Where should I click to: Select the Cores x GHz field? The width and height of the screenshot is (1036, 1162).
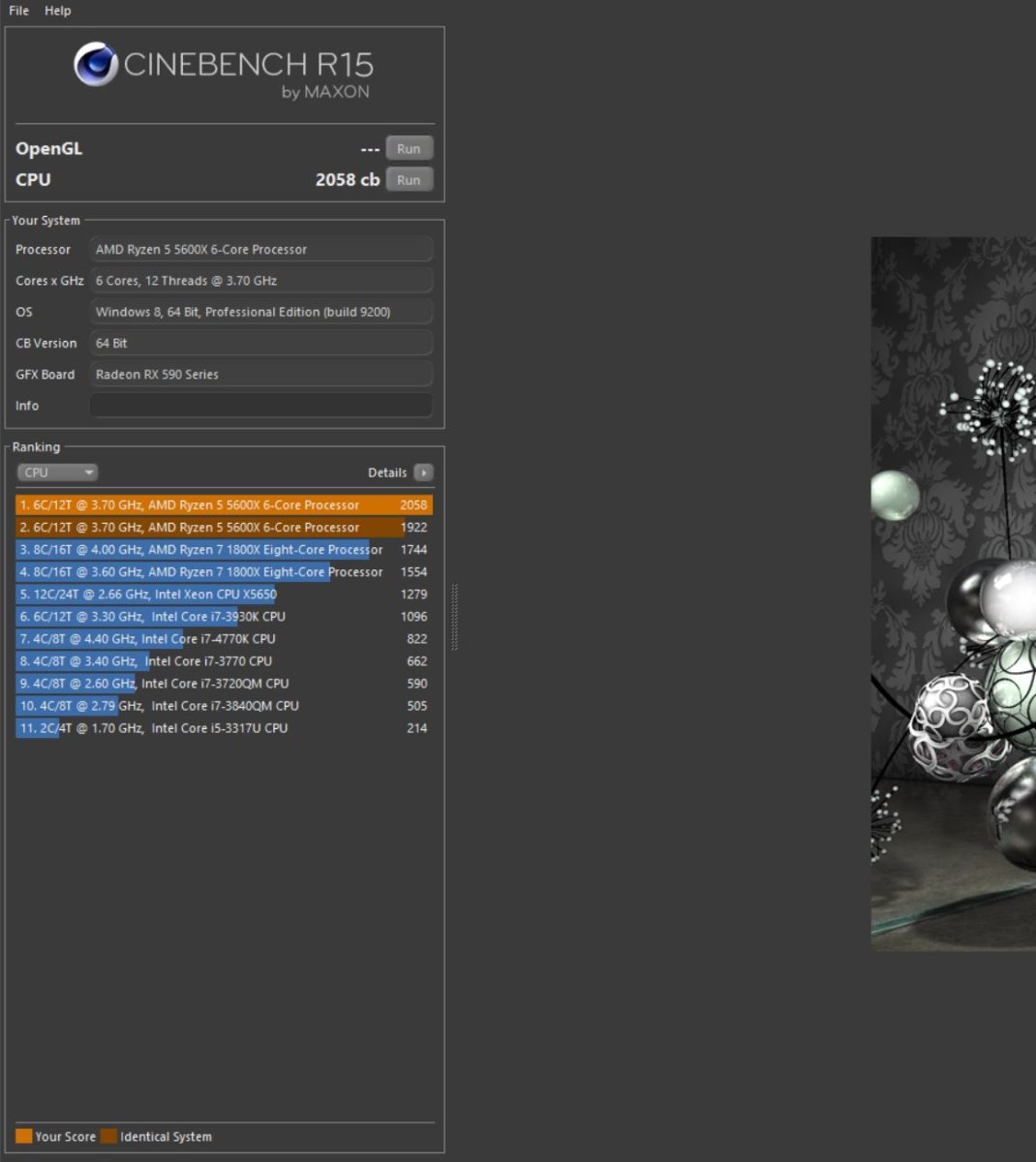point(261,281)
